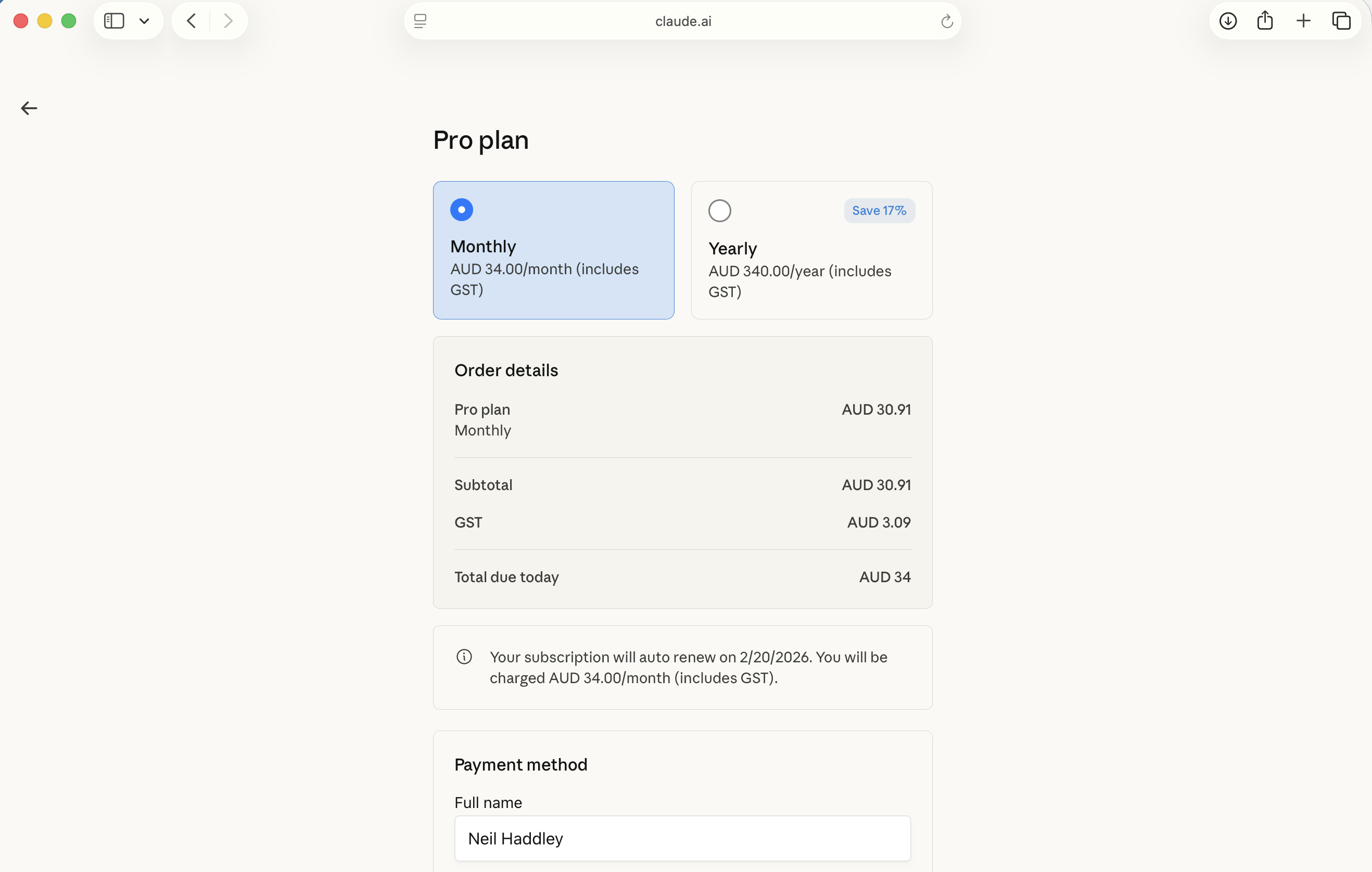
Task: Open a new browser tab
Action: [1303, 20]
